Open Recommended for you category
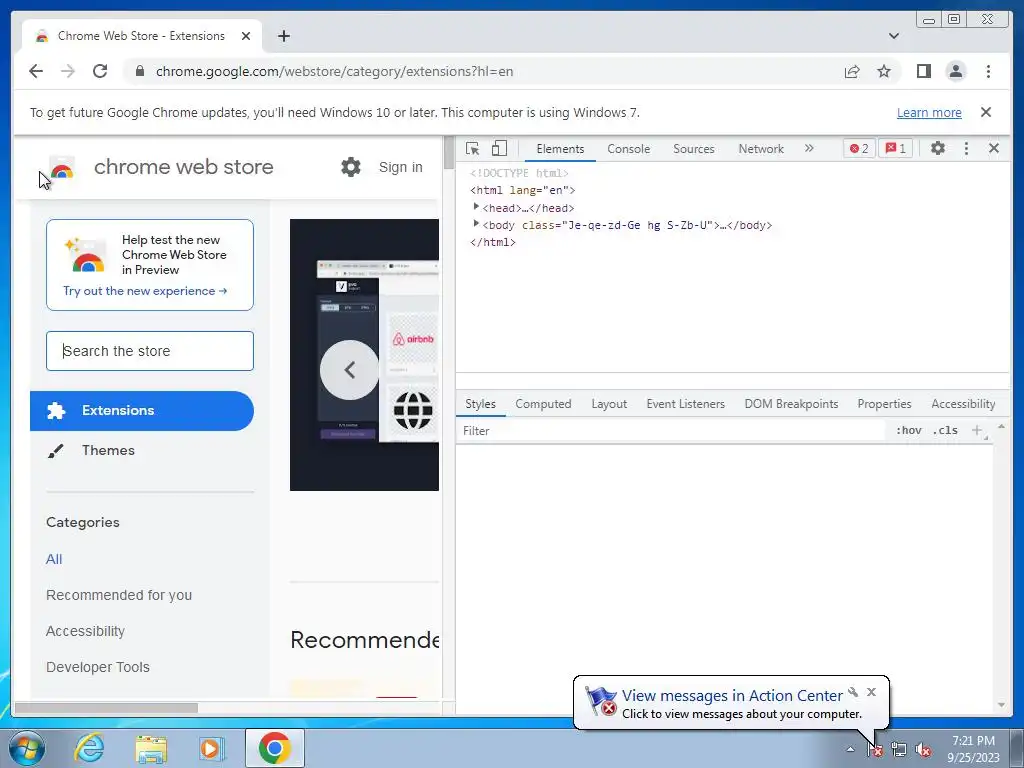This screenshot has height=768, width=1024. tap(119, 595)
